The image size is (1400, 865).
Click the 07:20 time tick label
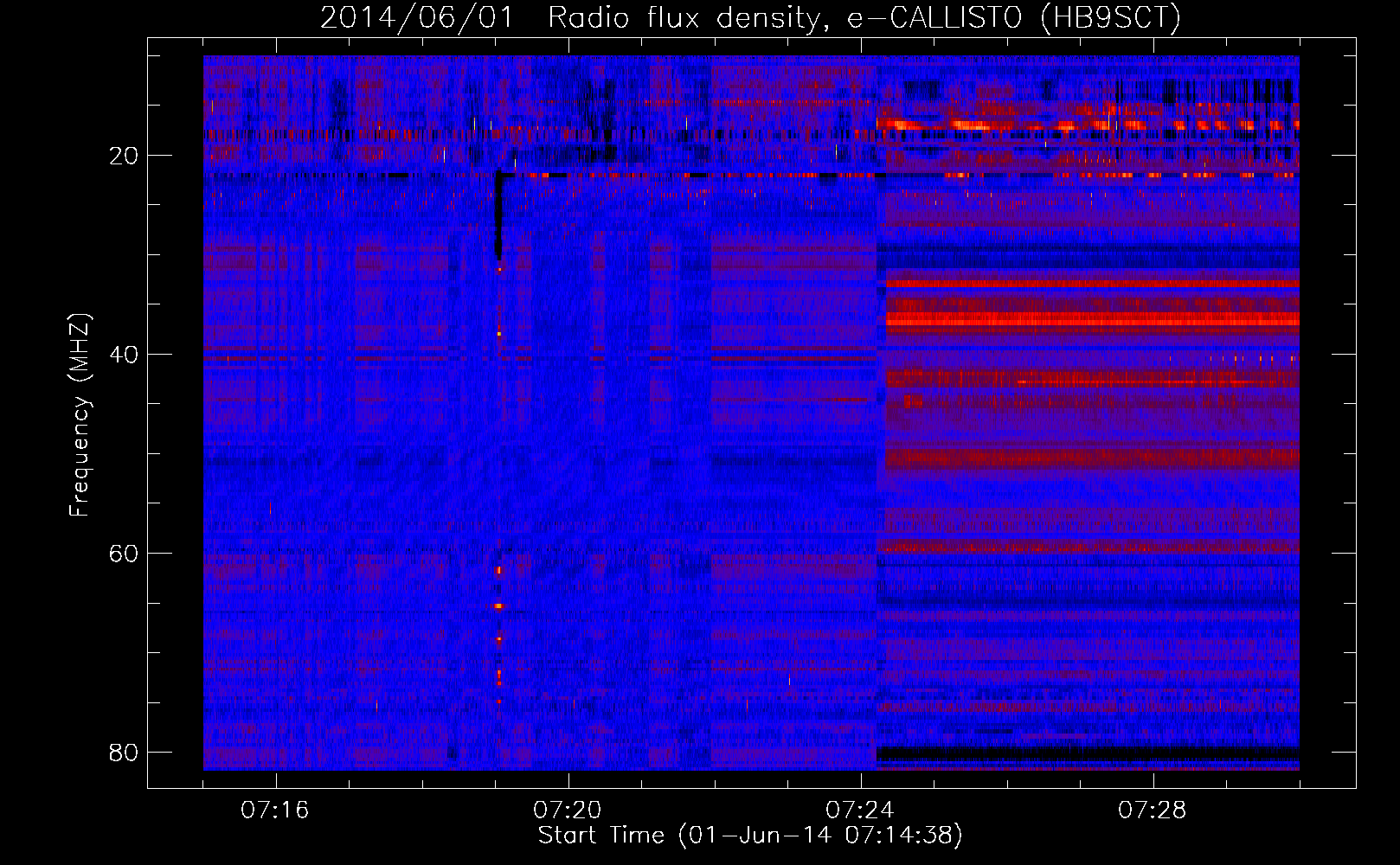tap(567, 811)
